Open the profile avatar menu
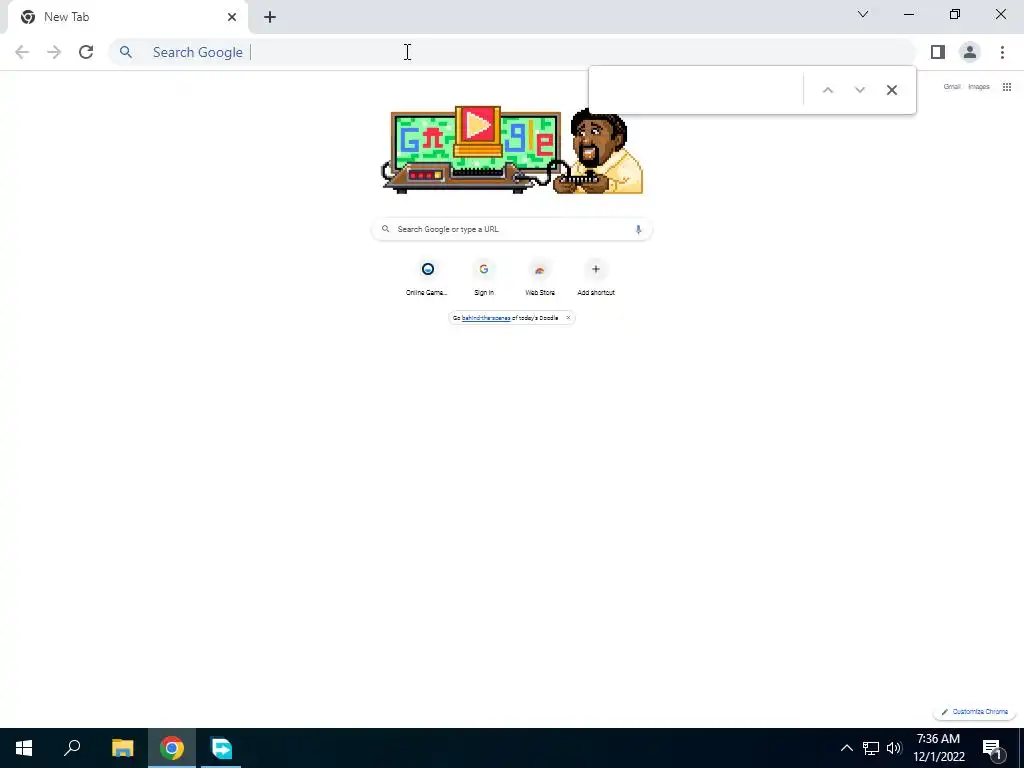The image size is (1024, 768). 970,52
